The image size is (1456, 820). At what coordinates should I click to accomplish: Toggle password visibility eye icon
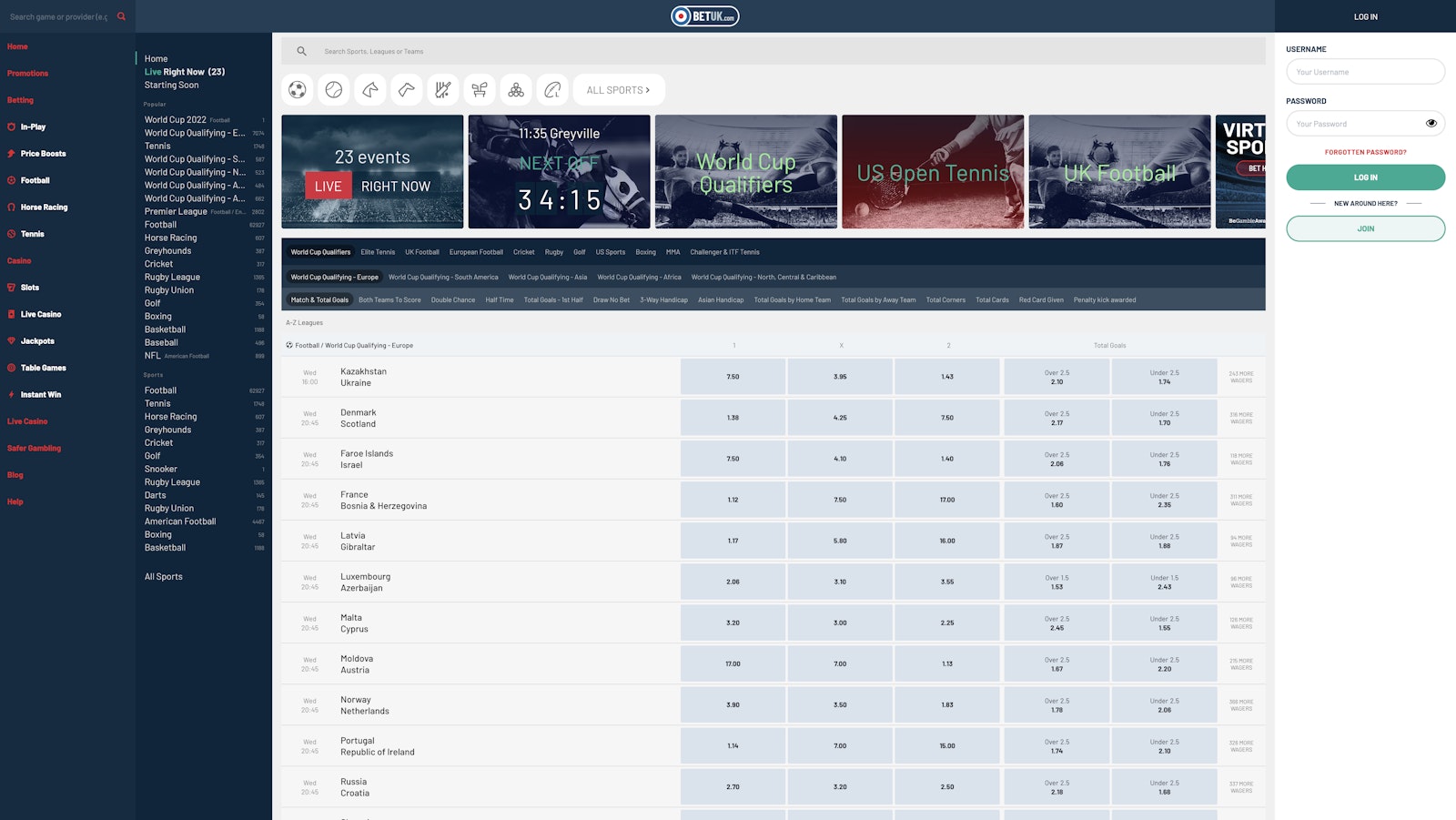(x=1431, y=124)
